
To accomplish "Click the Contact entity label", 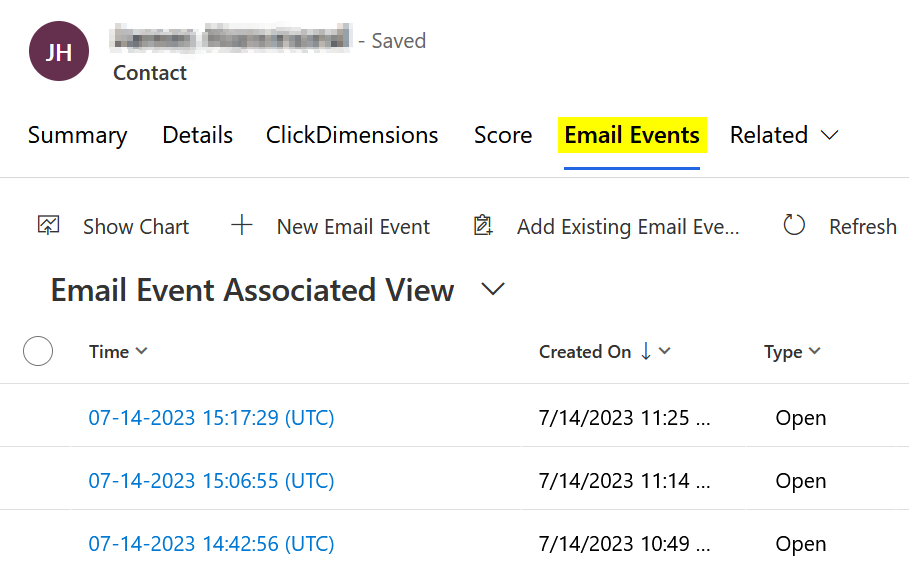I will (x=150, y=73).
